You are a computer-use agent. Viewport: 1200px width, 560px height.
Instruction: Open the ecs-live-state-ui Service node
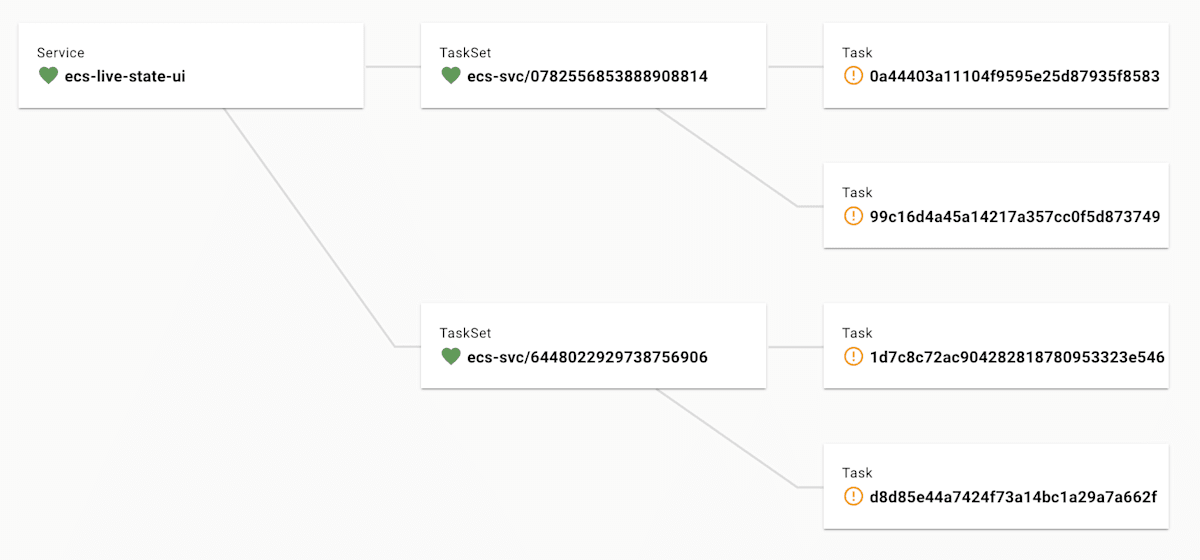coord(191,65)
